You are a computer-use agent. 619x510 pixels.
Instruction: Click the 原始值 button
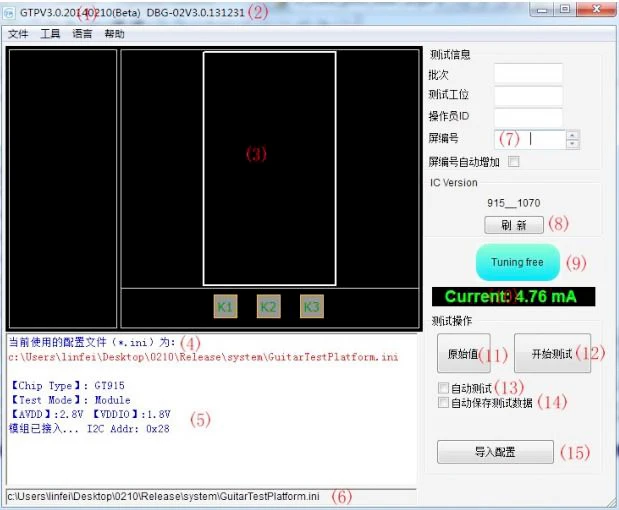pyautogui.click(x=463, y=353)
